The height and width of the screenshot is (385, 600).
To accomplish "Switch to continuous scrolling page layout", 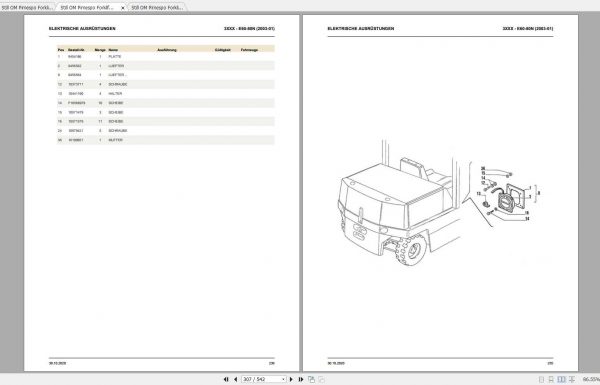I will 551,379.
